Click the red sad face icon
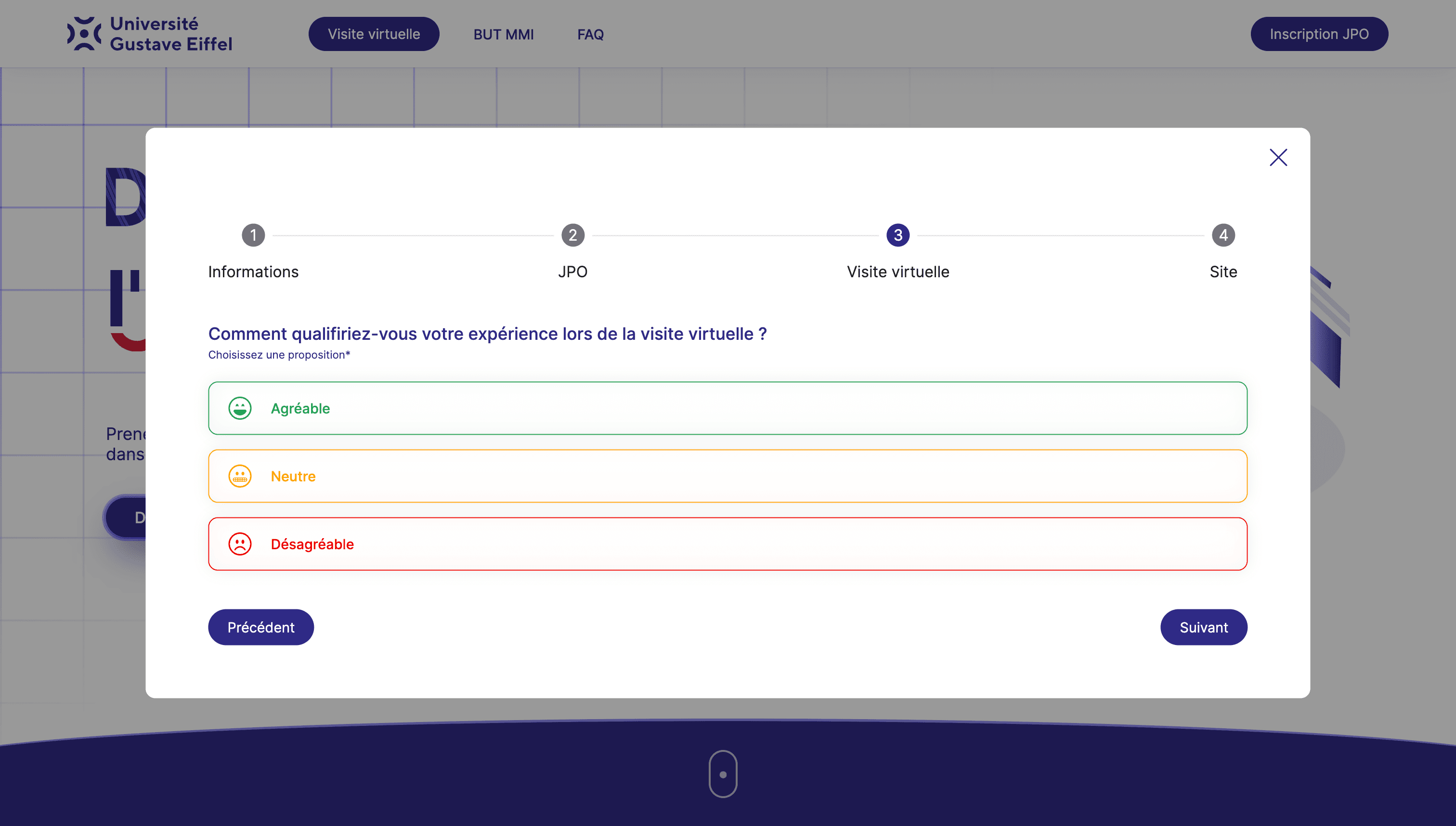 (x=240, y=543)
